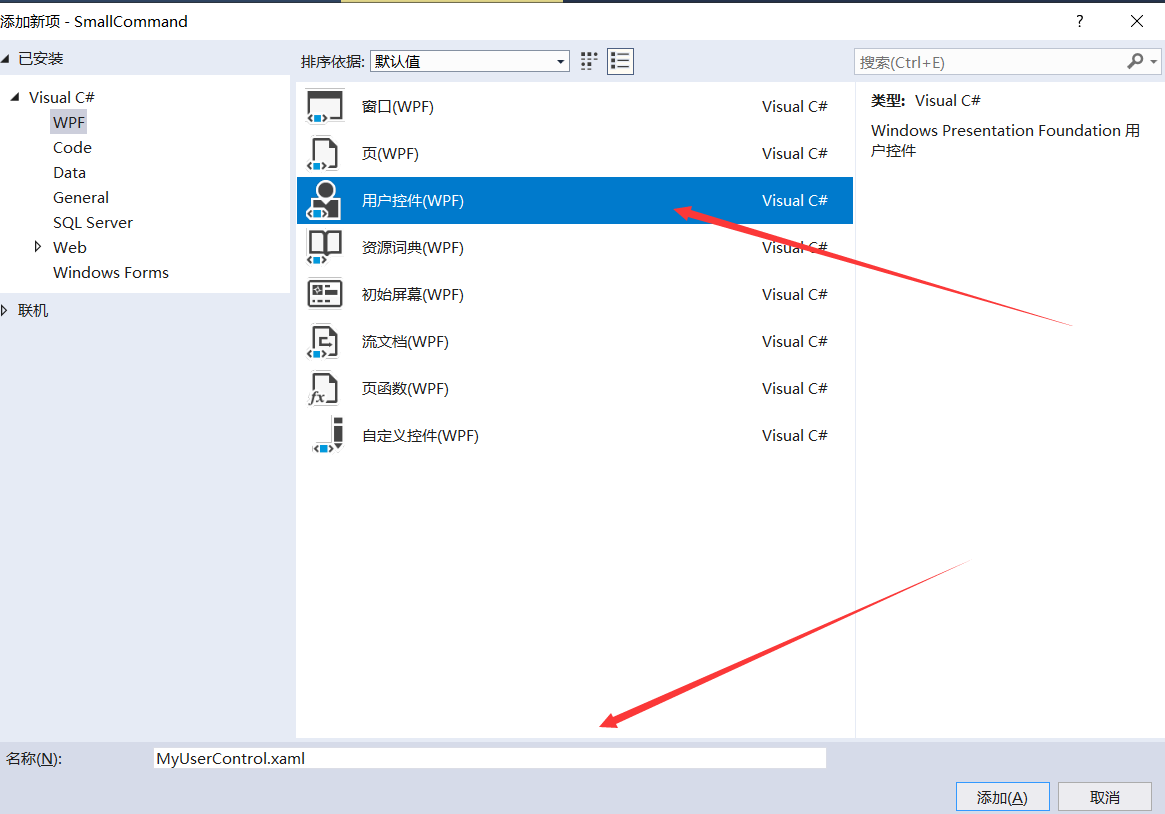
Task: Select the 用户控件(WPF) template name
Action: coord(412,201)
